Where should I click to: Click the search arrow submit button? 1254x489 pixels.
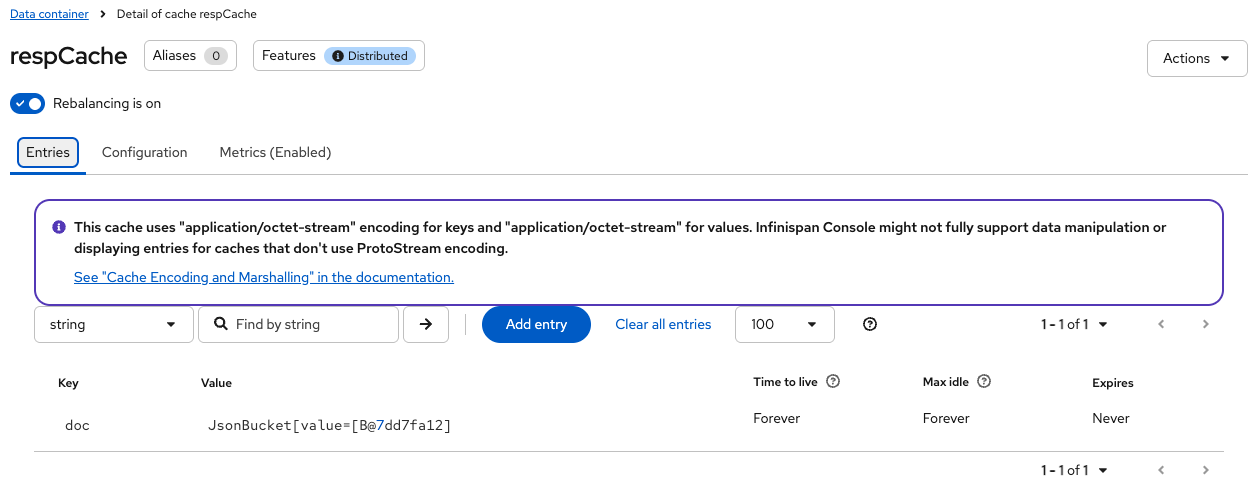[x=426, y=324]
